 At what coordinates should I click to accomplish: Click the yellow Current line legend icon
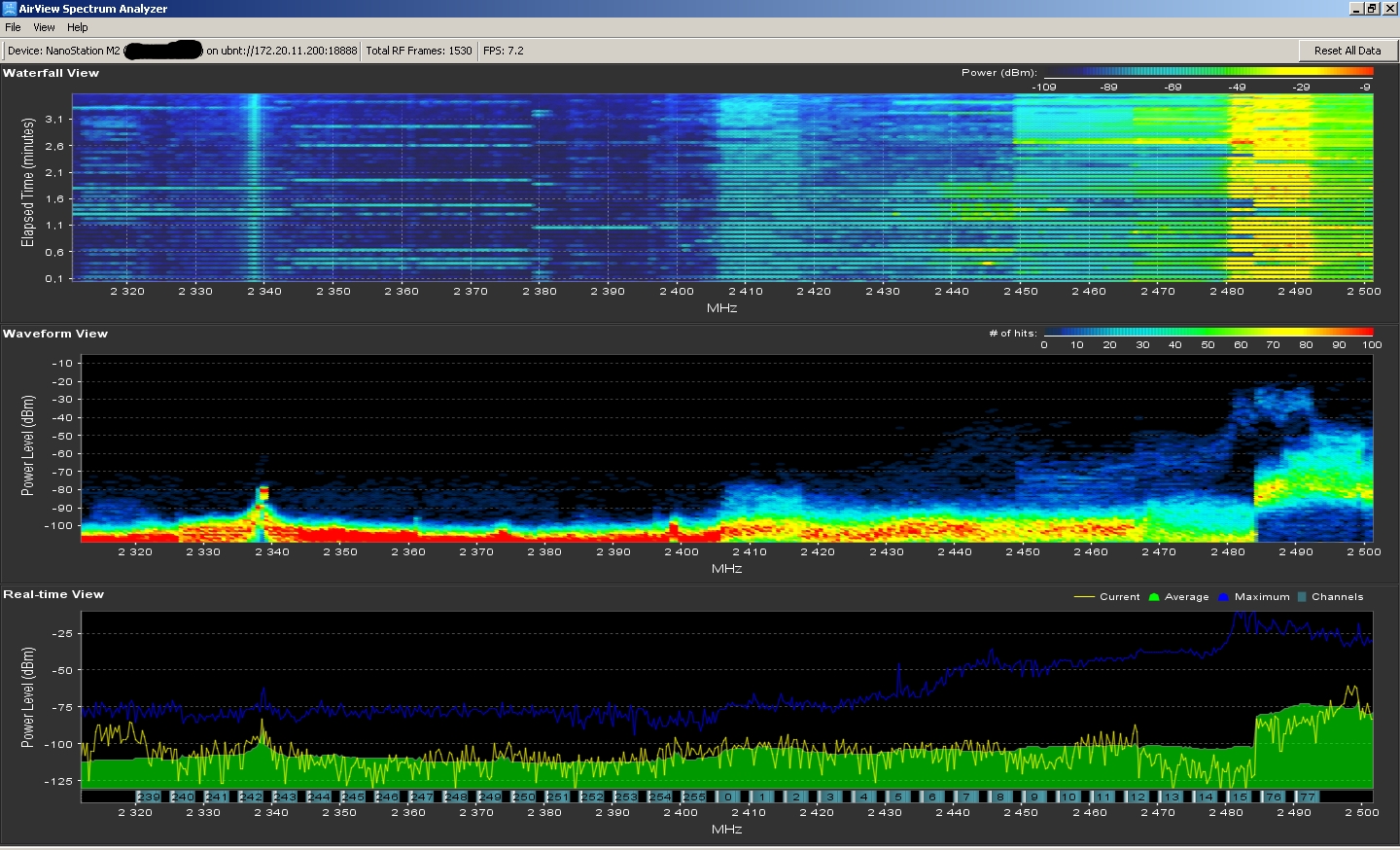(x=1084, y=597)
